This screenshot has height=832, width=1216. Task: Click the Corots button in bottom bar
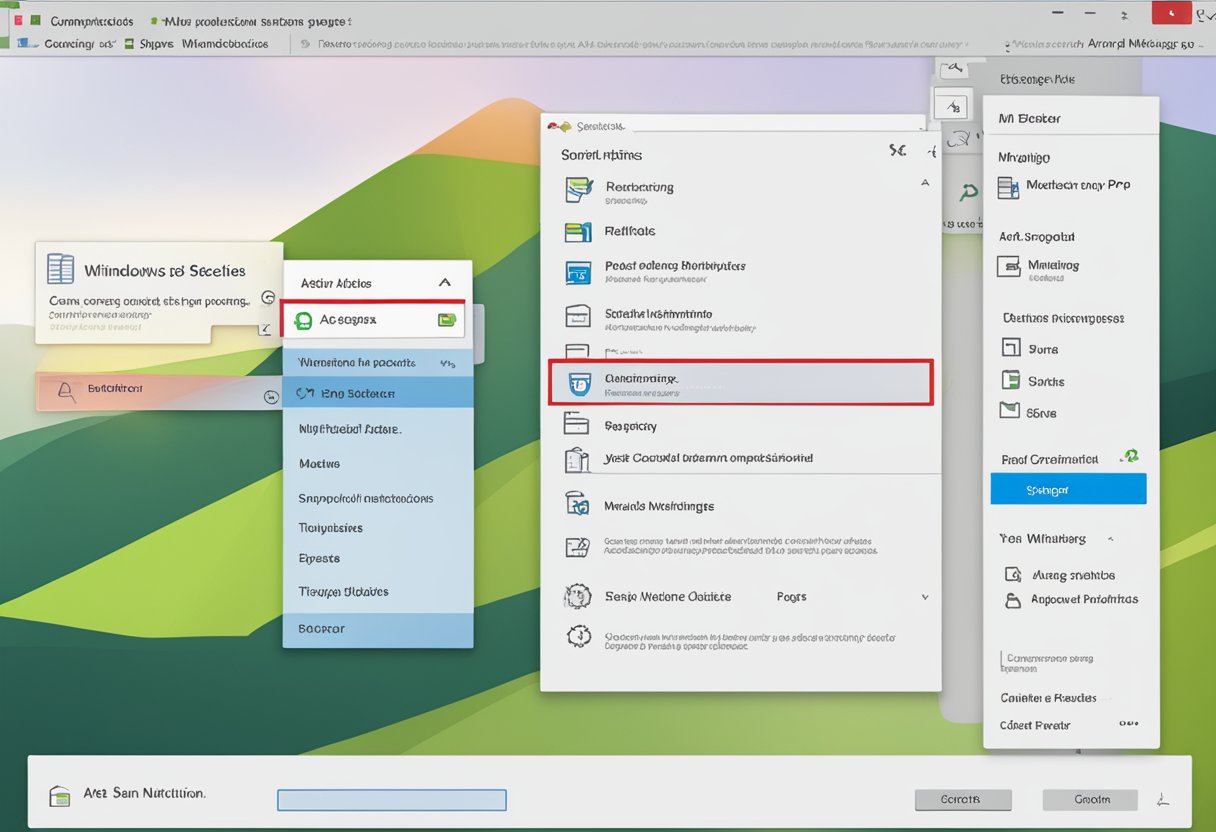(962, 799)
